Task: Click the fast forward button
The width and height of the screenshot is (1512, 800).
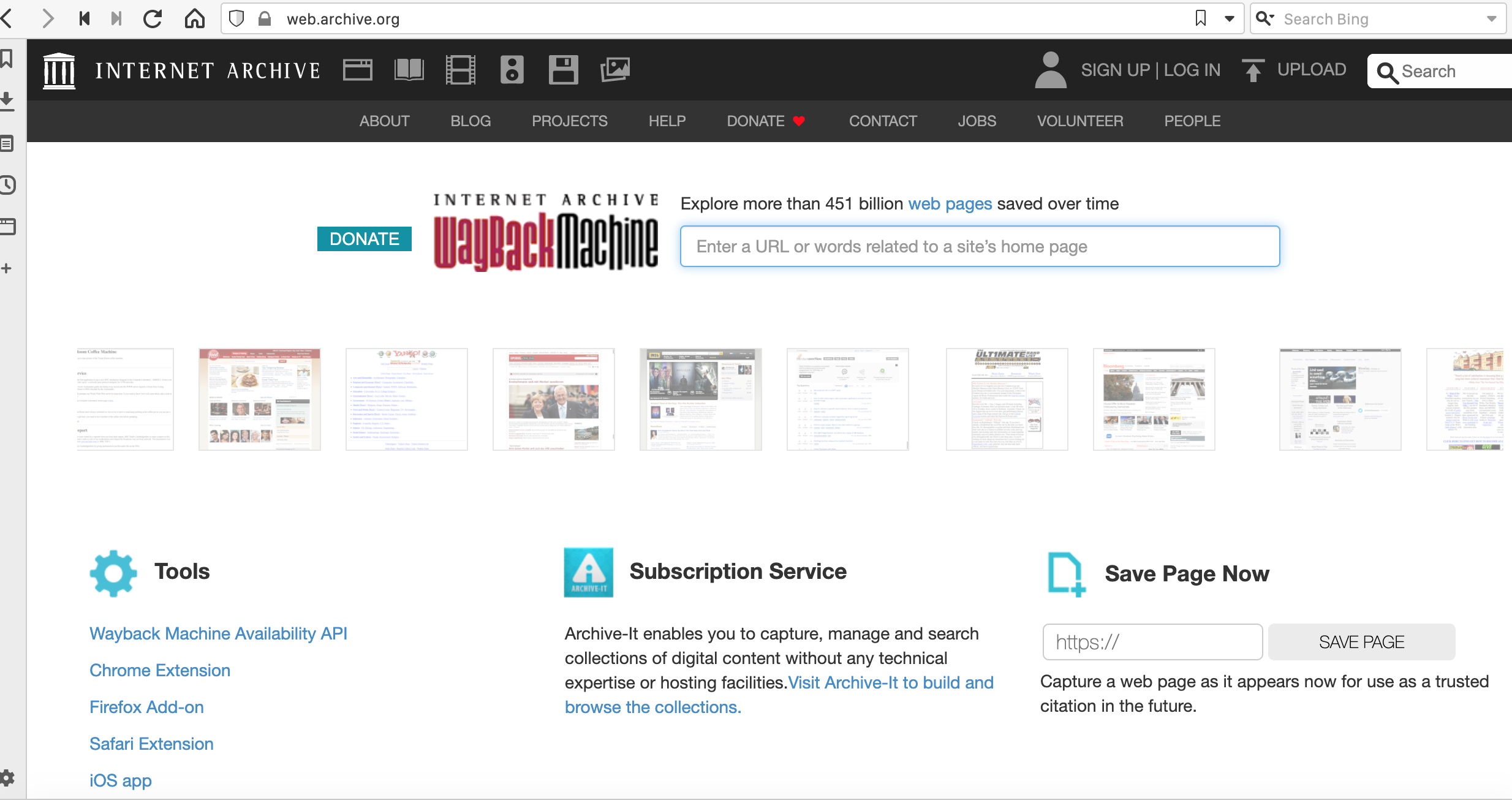Action: tap(116, 18)
